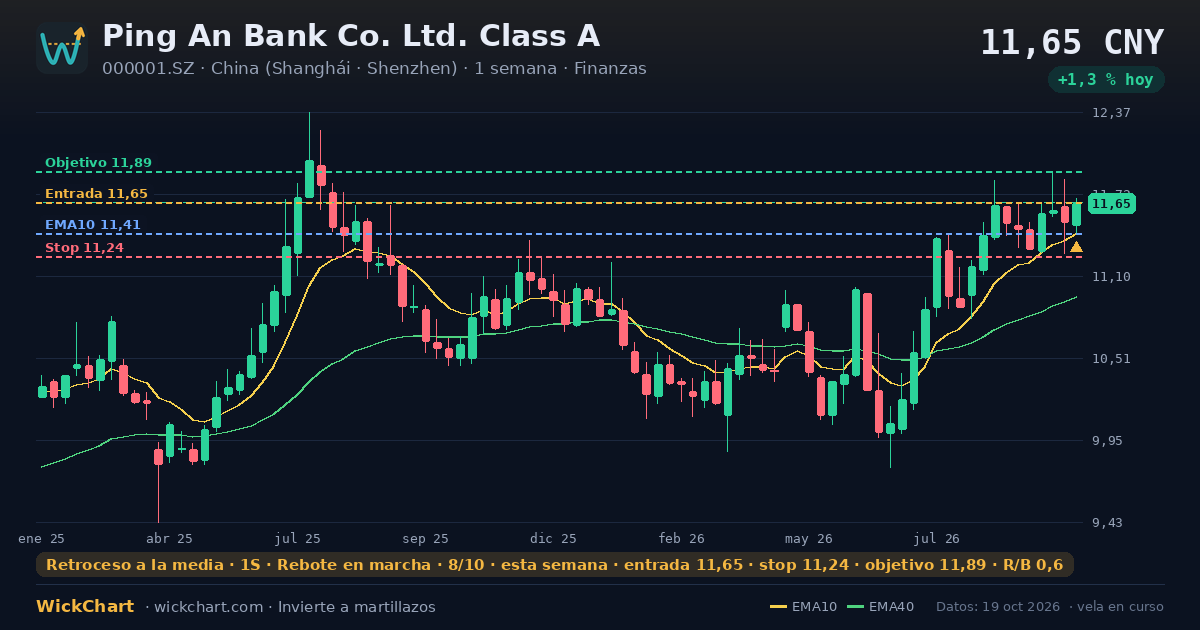Image resolution: width=1200 pixels, height=630 pixels.
Task: Click the ene 25 date label
Action: point(42,538)
